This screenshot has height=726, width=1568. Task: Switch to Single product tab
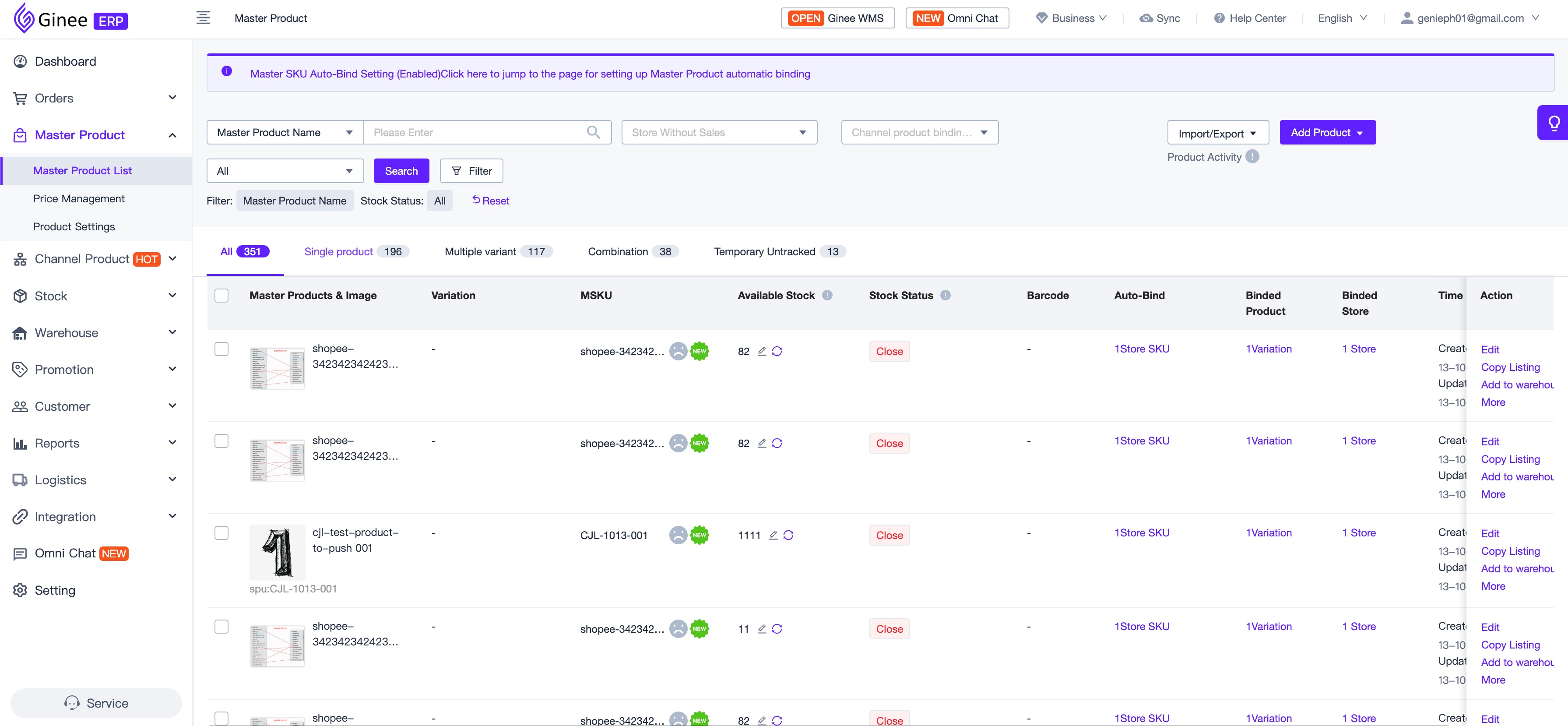[357, 251]
